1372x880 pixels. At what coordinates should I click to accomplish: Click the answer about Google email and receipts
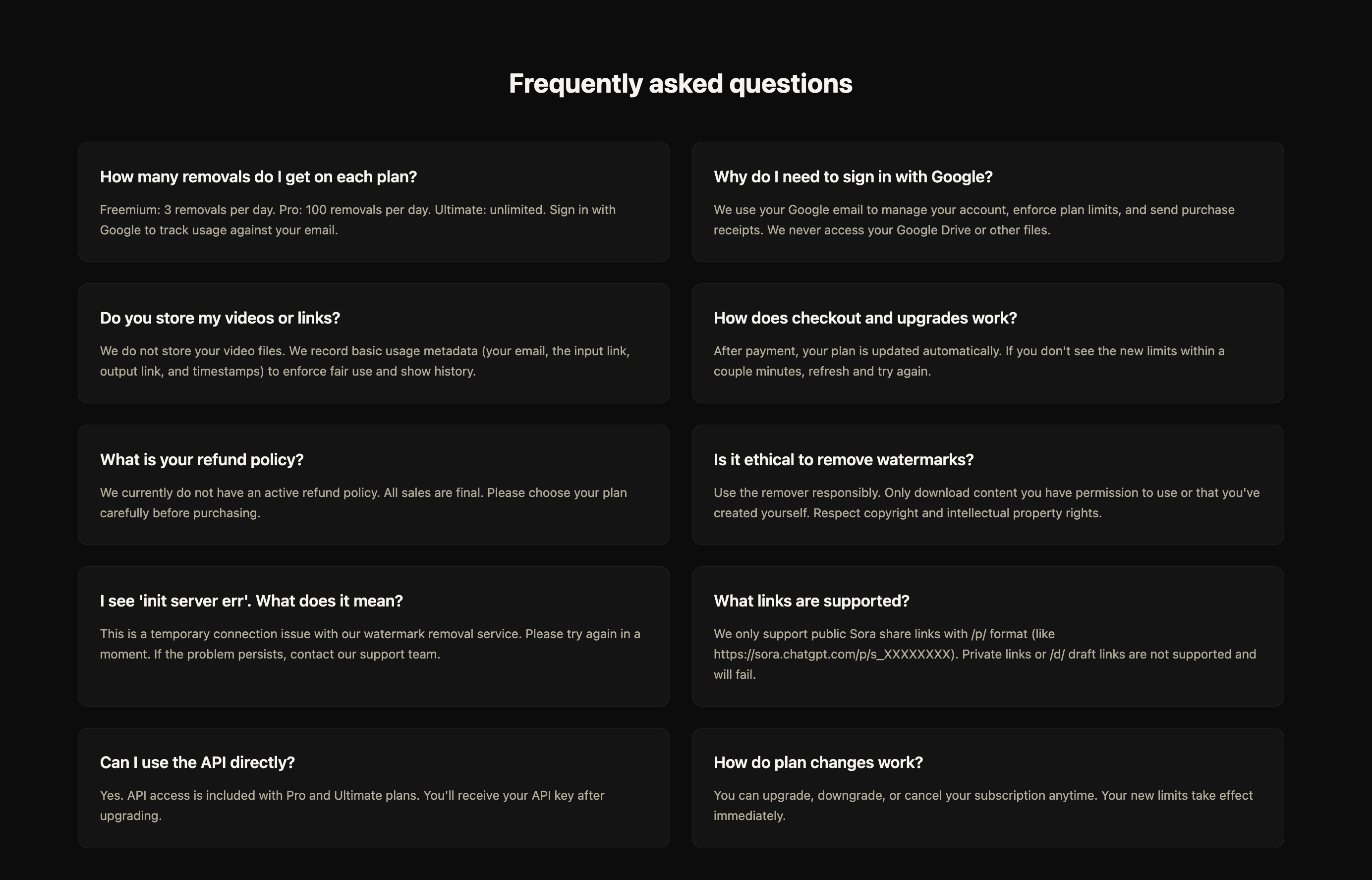coord(974,220)
